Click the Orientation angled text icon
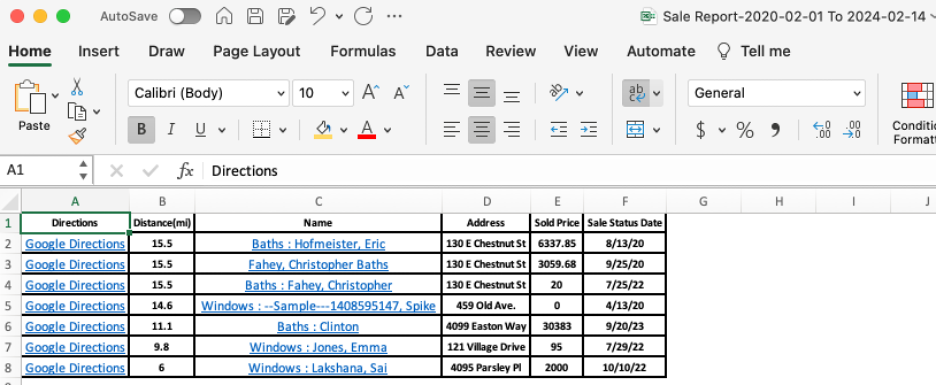This screenshot has width=936, height=386. coord(559,92)
